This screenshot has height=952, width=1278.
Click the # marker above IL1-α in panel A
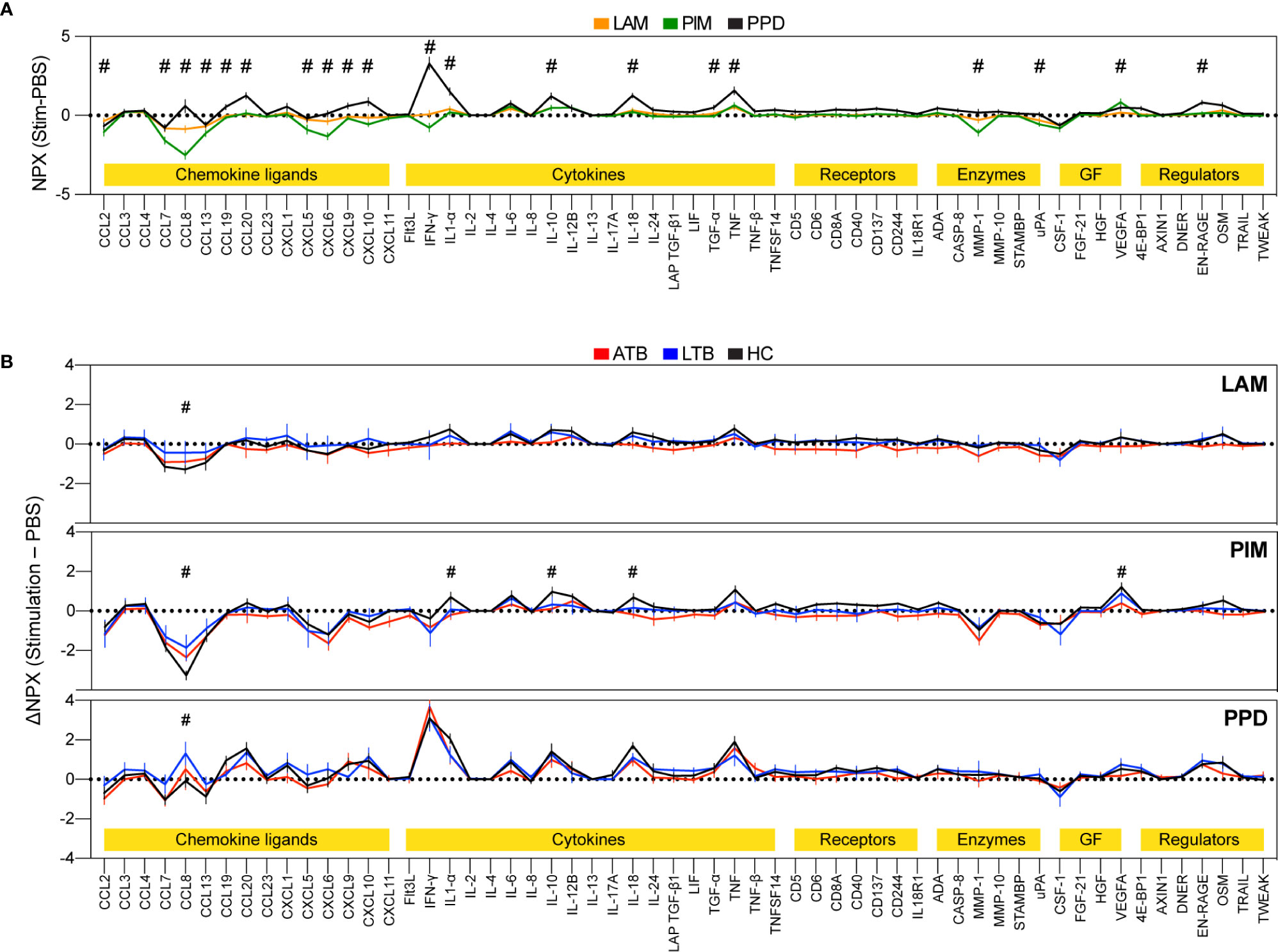click(x=450, y=63)
